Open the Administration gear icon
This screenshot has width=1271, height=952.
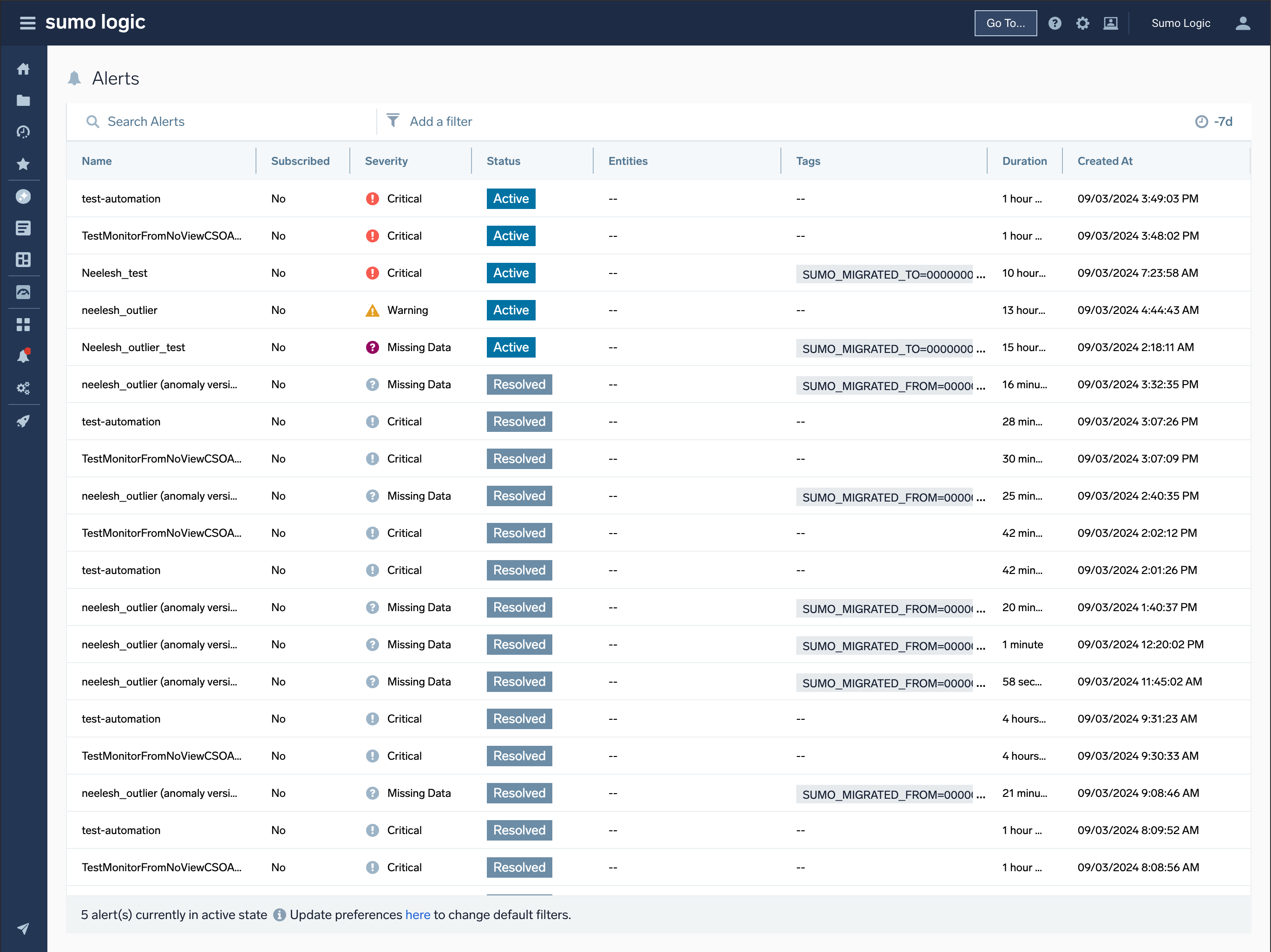point(1082,23)
